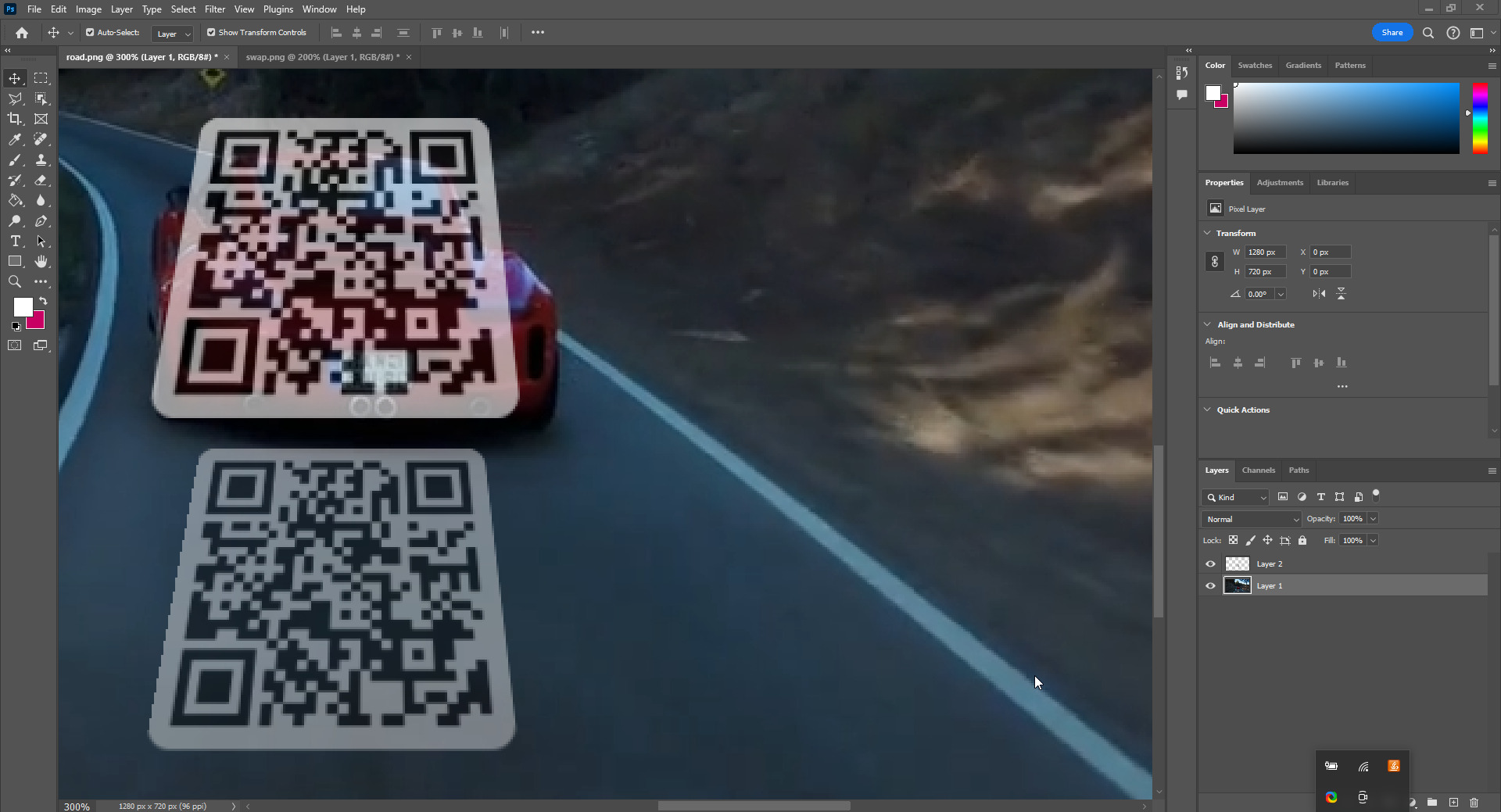Open the Adjustments tab
The height and width of the screenshot is (812, 1501).
coord(1280,183)
